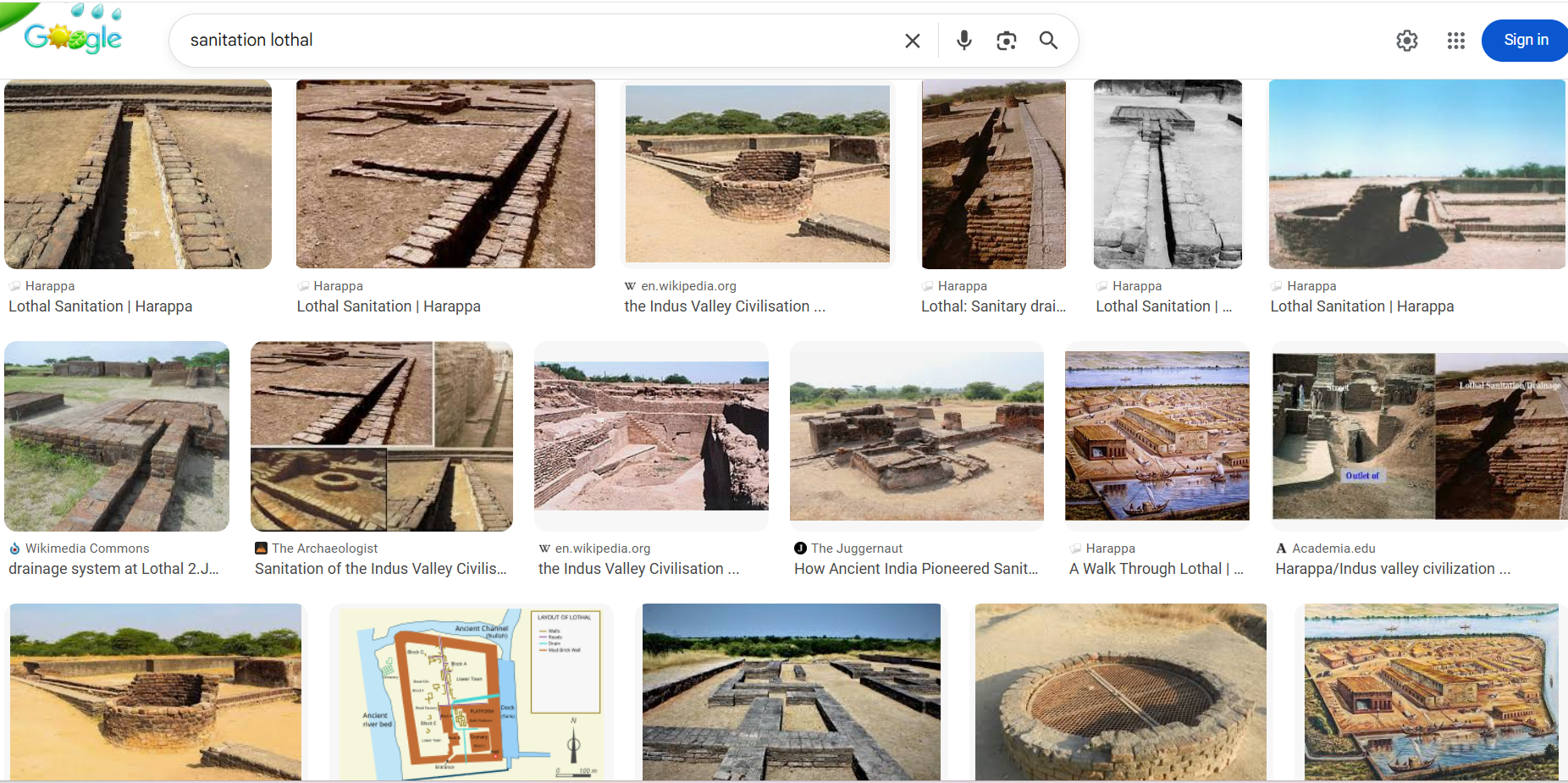Click the Academia.edu favicon

tap(1282, 549)
